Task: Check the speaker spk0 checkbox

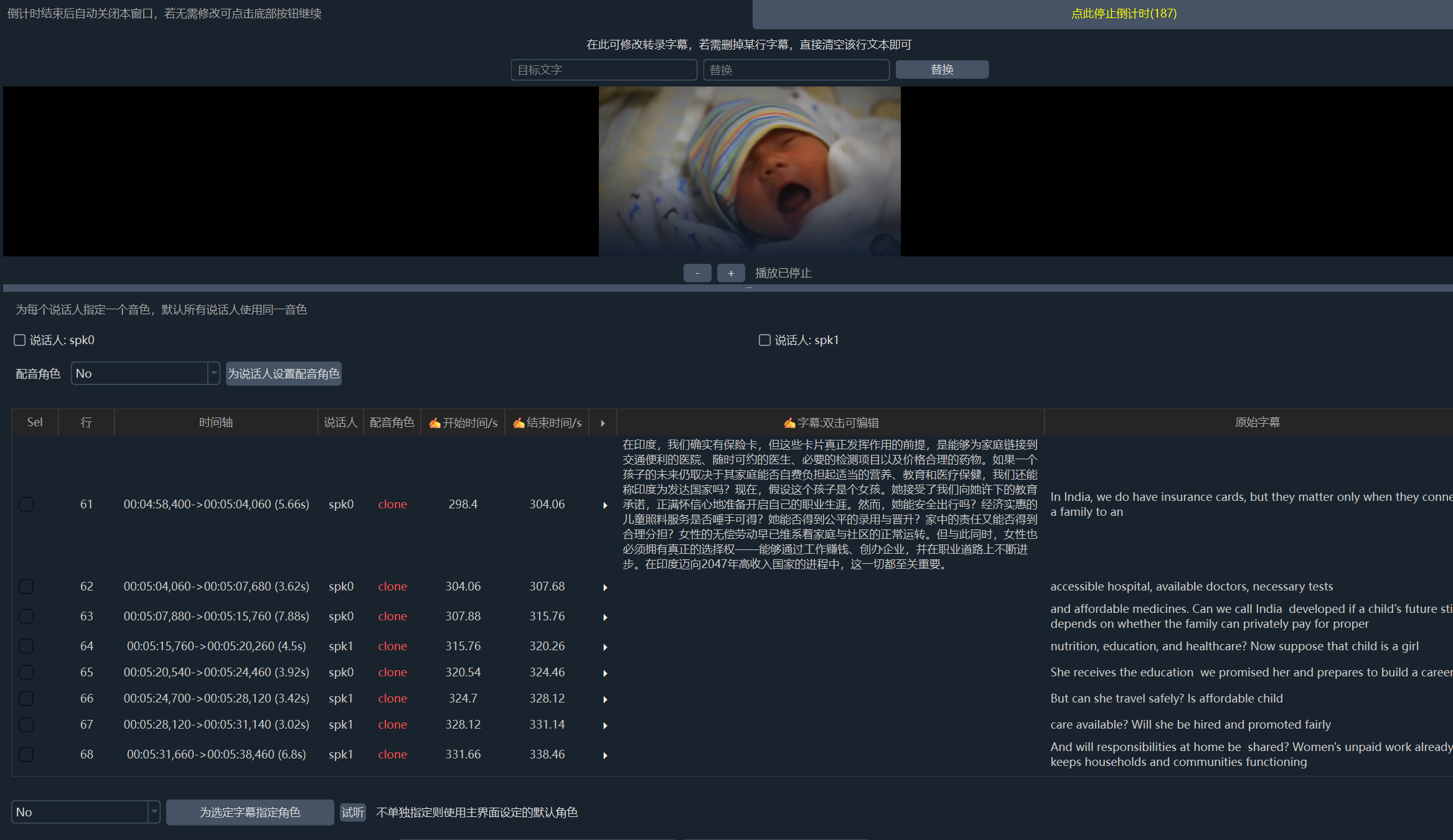Action: tap(20, 340)
